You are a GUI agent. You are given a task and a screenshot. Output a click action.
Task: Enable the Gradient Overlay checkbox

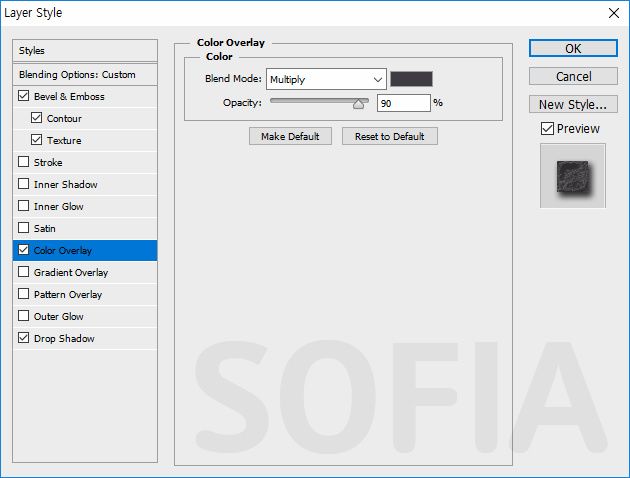click(x=24, y=272)
